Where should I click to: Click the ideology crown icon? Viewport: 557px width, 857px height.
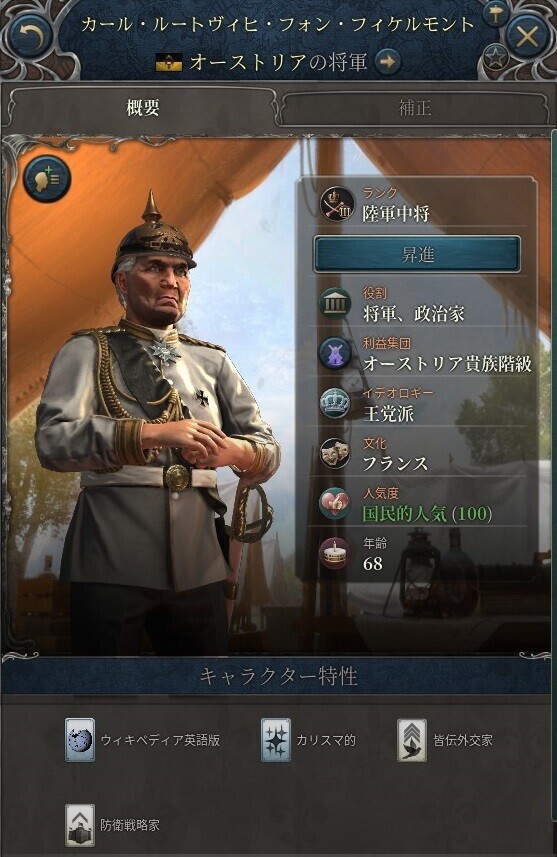pos(335,403)
